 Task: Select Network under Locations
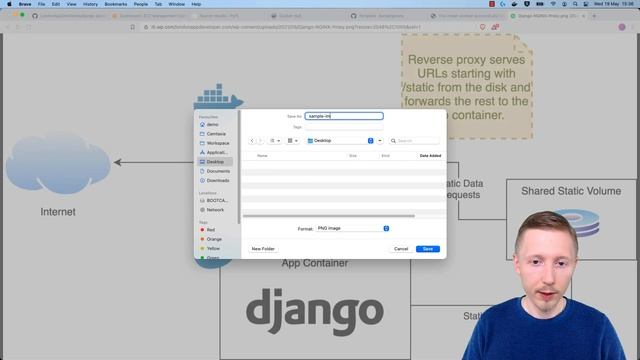pos(215,210)
